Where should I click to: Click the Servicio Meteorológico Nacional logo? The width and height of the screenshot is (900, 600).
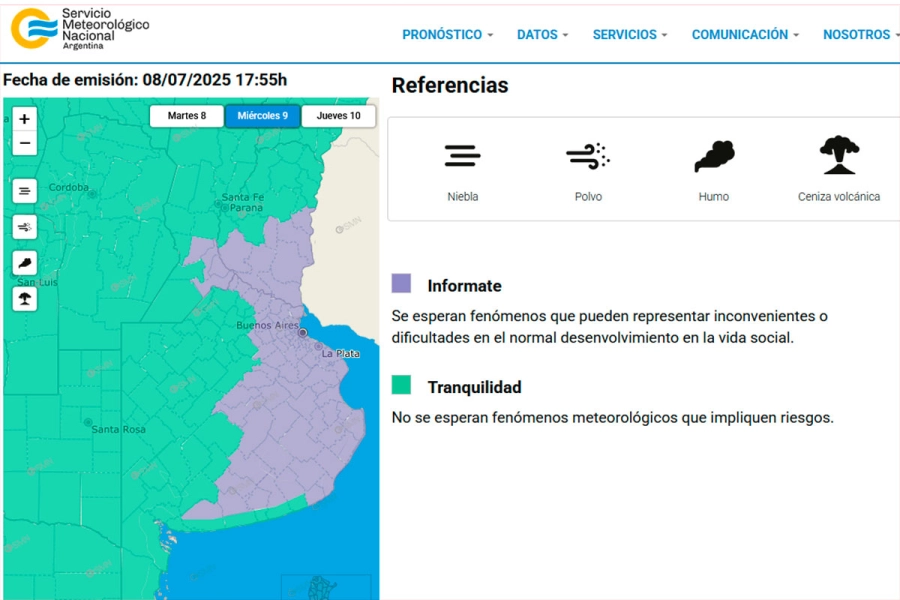80,29
